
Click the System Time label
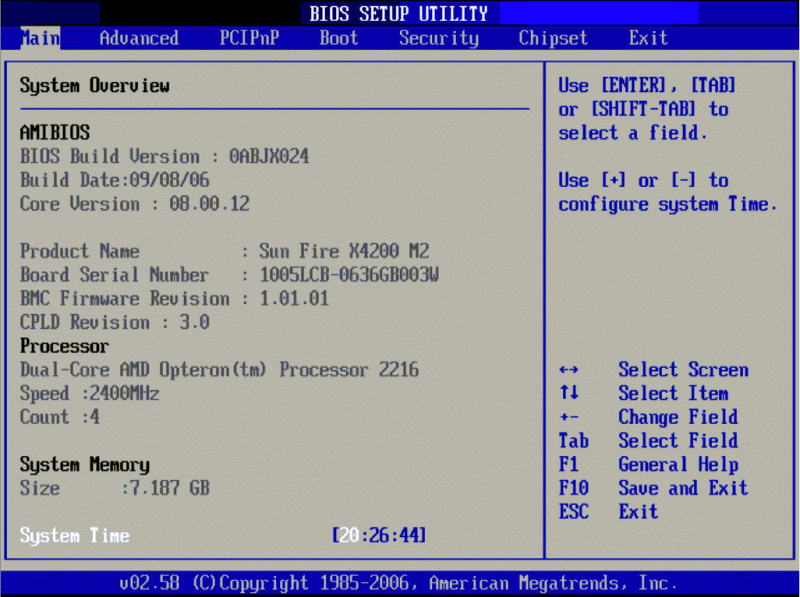coord(74,536)
